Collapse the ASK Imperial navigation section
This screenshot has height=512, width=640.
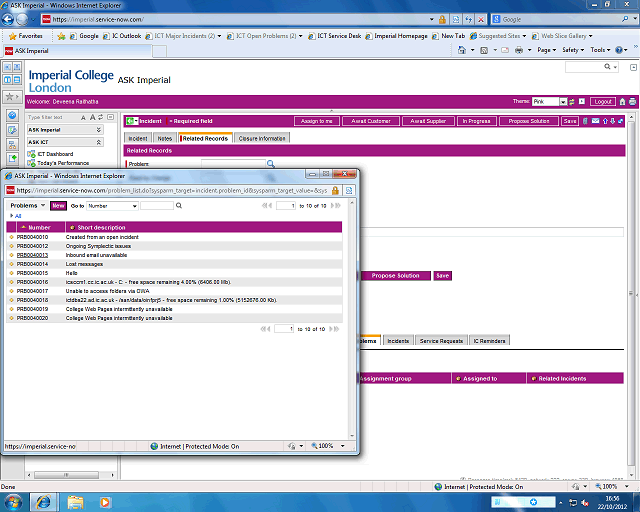pyautogui.click(x=98, y=130)
